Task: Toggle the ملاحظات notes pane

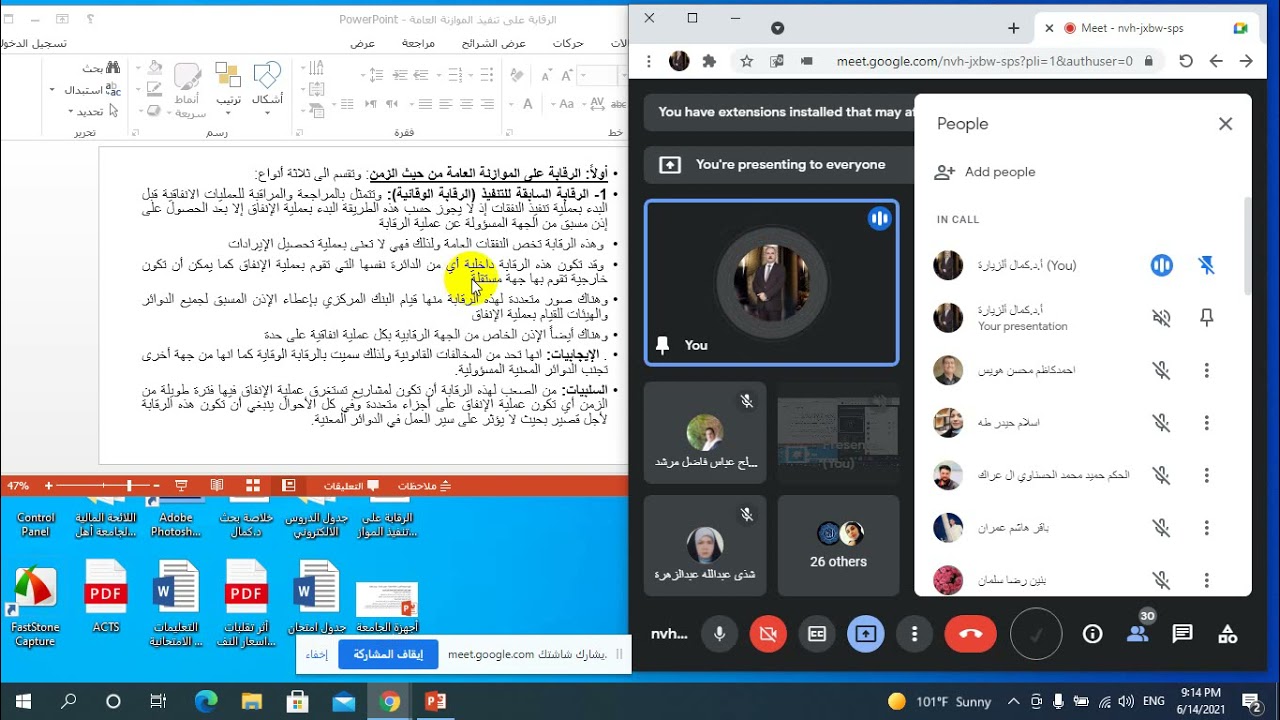Action: (425, 485)
